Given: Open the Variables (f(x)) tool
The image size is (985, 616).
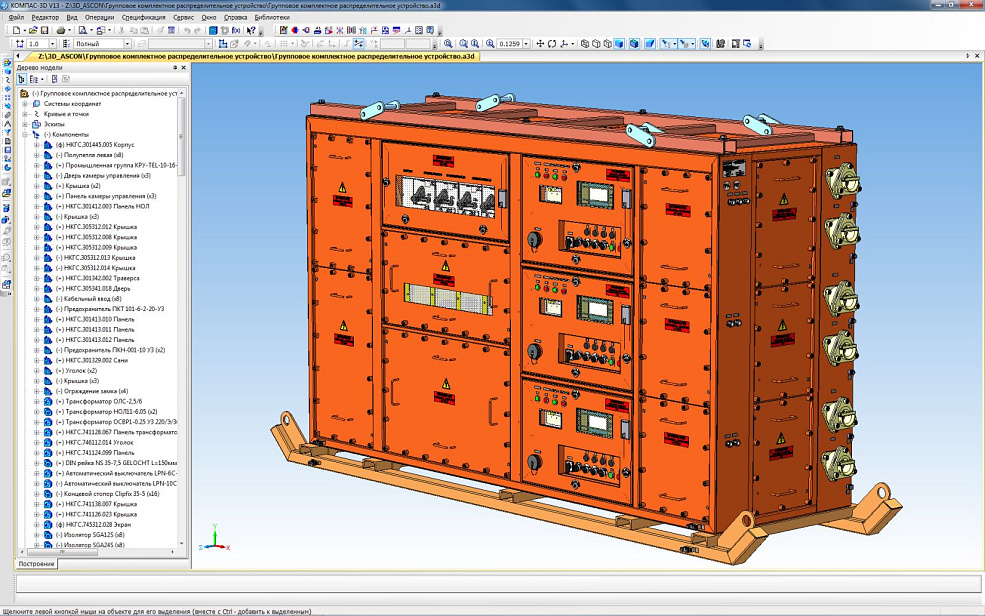Looking at the screenshot, I should tap(235, 31).
